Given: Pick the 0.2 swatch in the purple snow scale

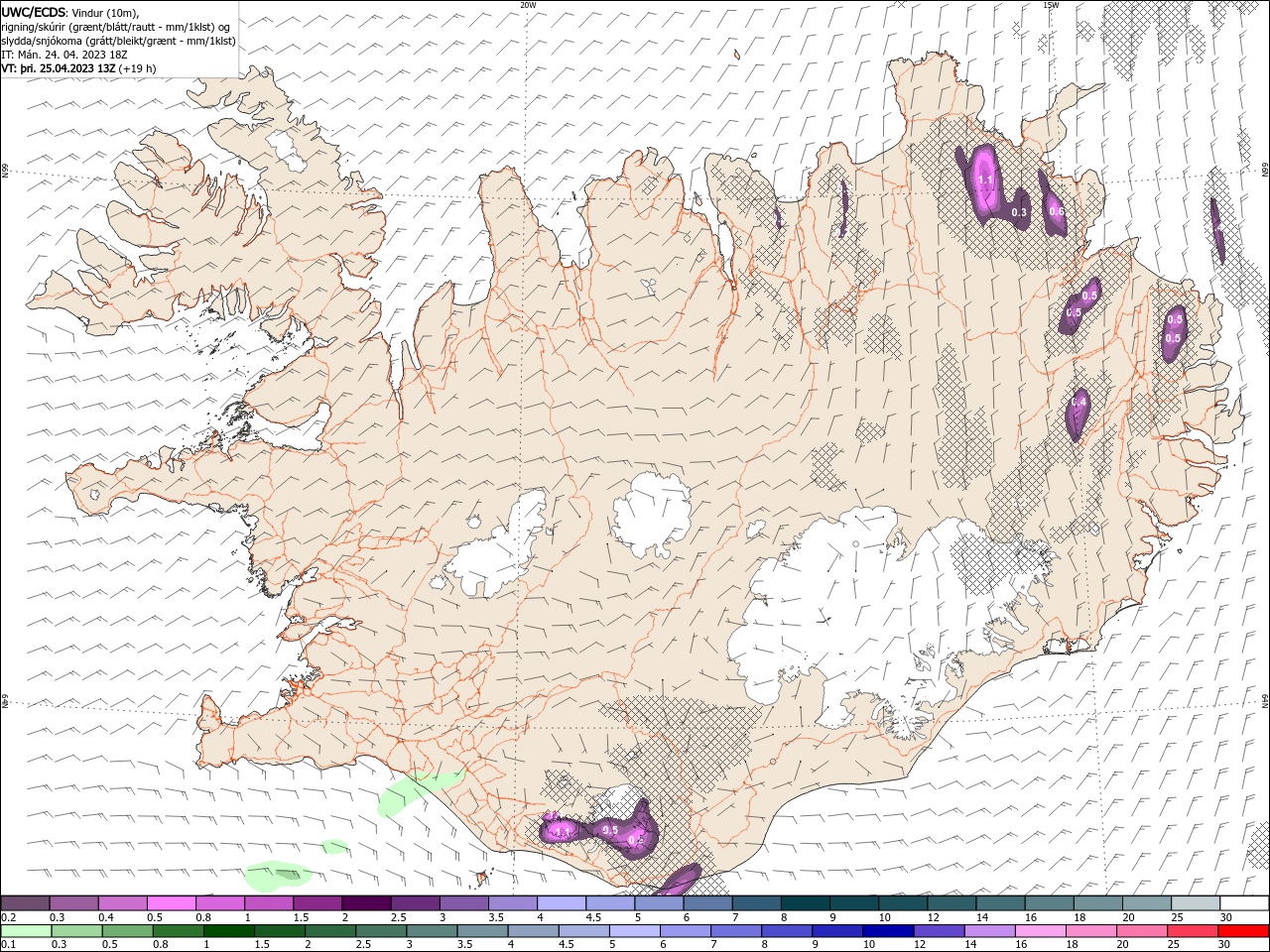Looking at the screenshot, I should [x=25, y=902].
